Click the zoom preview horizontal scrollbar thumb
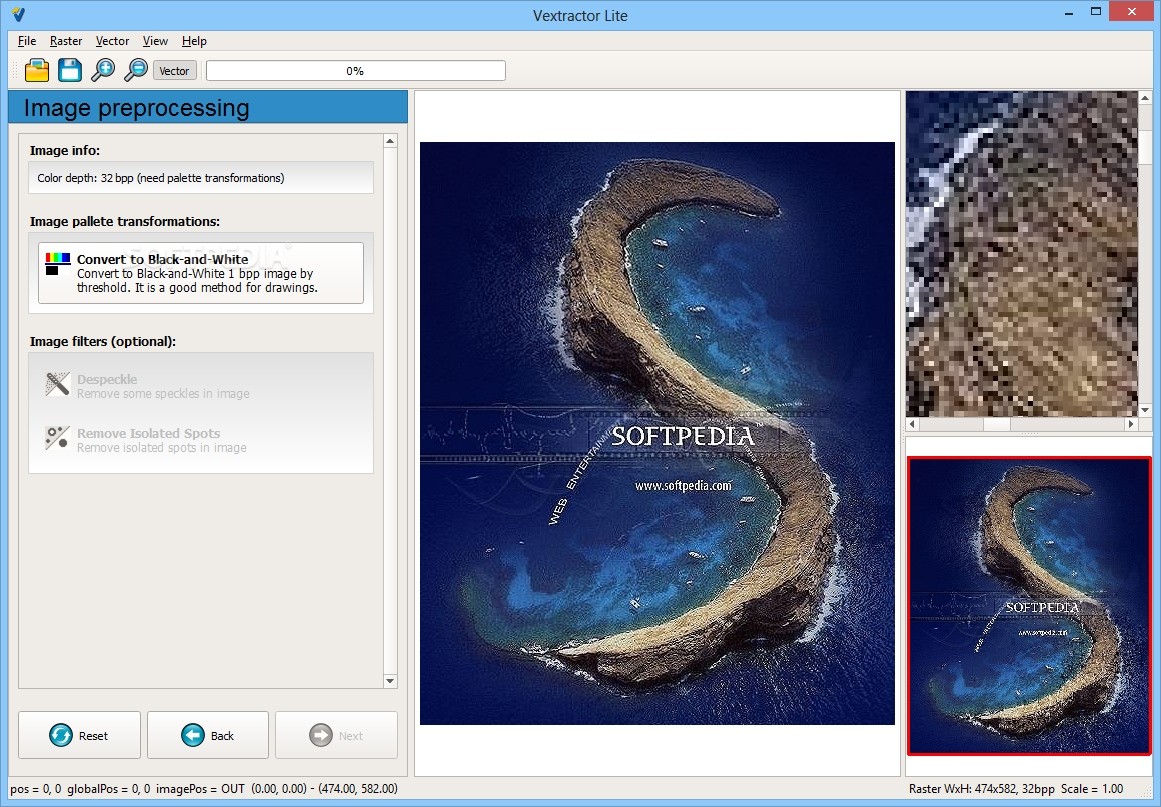This screenshot has height=807, width=1161. [x=997, y=424]
